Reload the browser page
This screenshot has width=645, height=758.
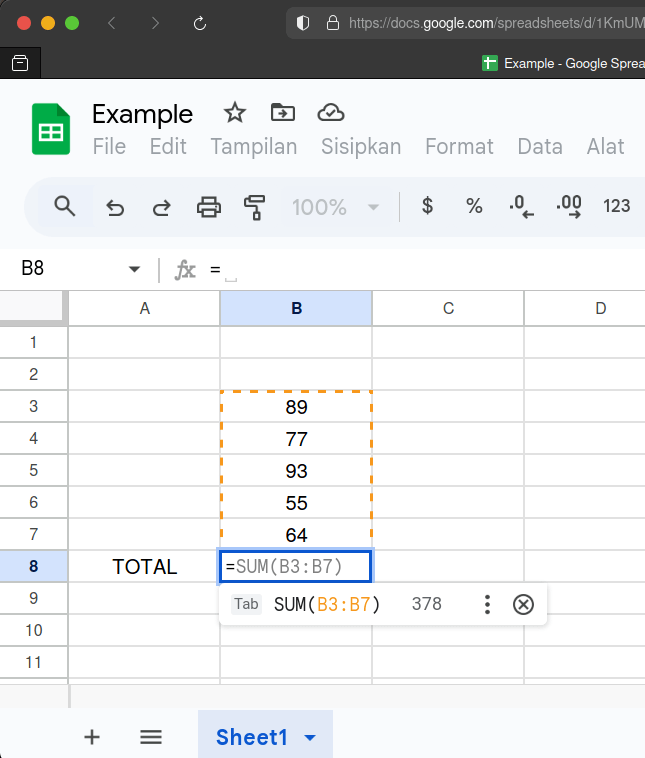pyautogui.click(x=200, y=23)
